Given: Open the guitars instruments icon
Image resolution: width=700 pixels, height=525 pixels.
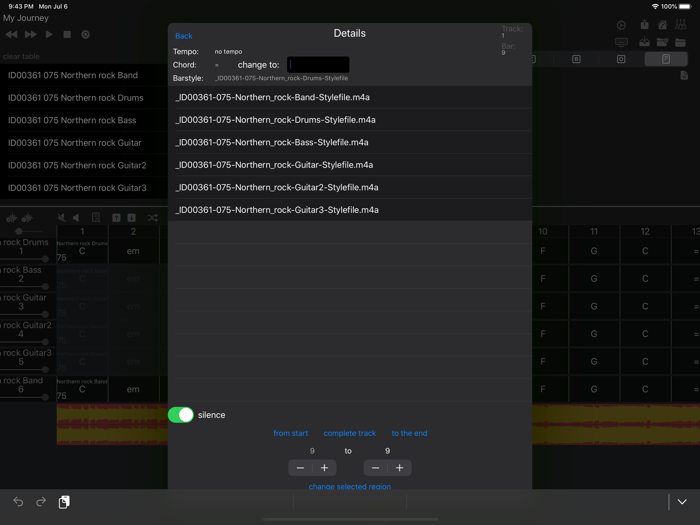Looking at the screenshot, I should [680, 25].
